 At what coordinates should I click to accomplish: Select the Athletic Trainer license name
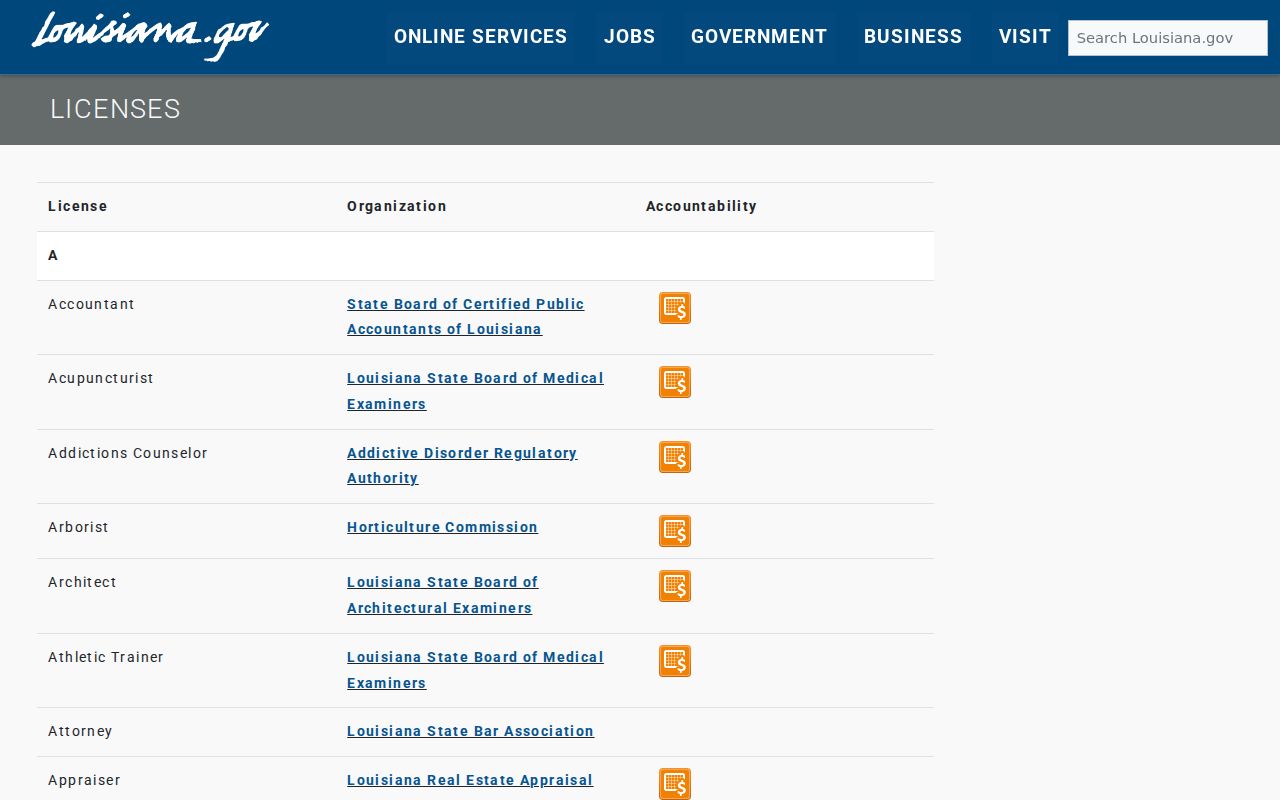click(x=106, y=657)
